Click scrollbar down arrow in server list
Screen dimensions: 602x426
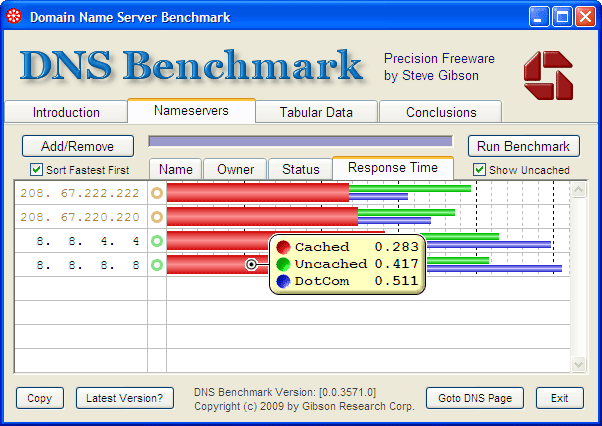(578, 364)
